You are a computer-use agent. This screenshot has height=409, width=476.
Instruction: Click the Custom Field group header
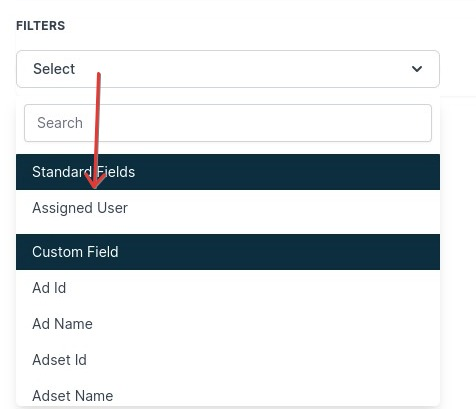pos(228,252)
